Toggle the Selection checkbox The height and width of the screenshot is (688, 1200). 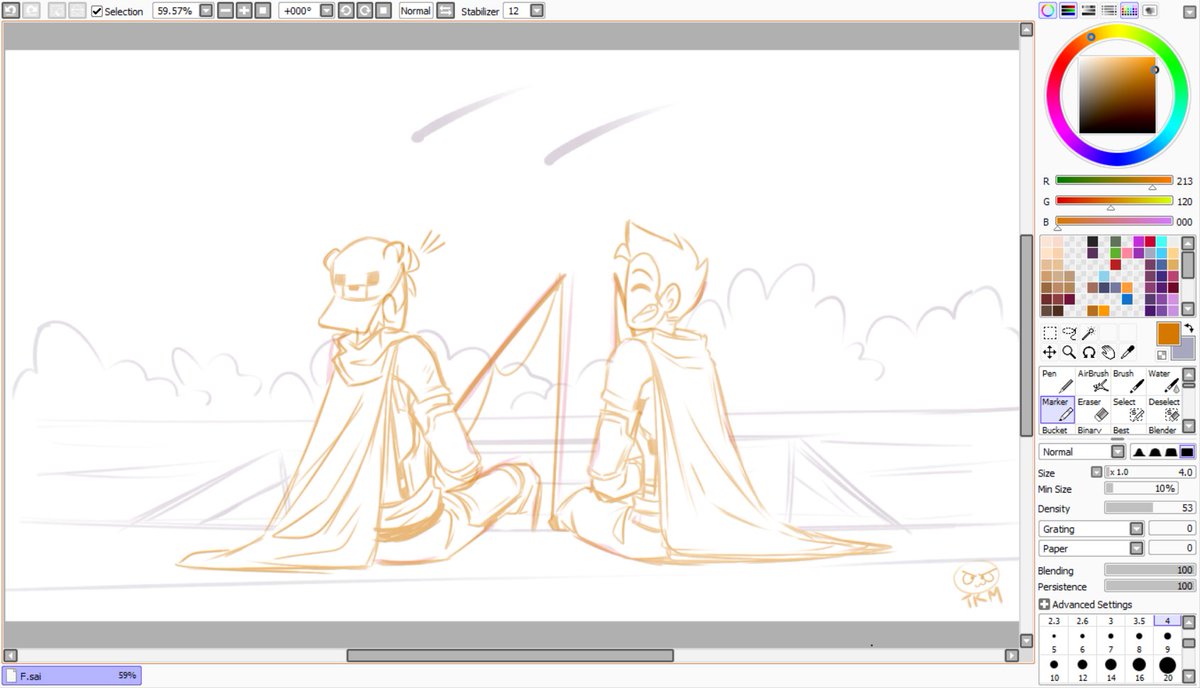97,11
